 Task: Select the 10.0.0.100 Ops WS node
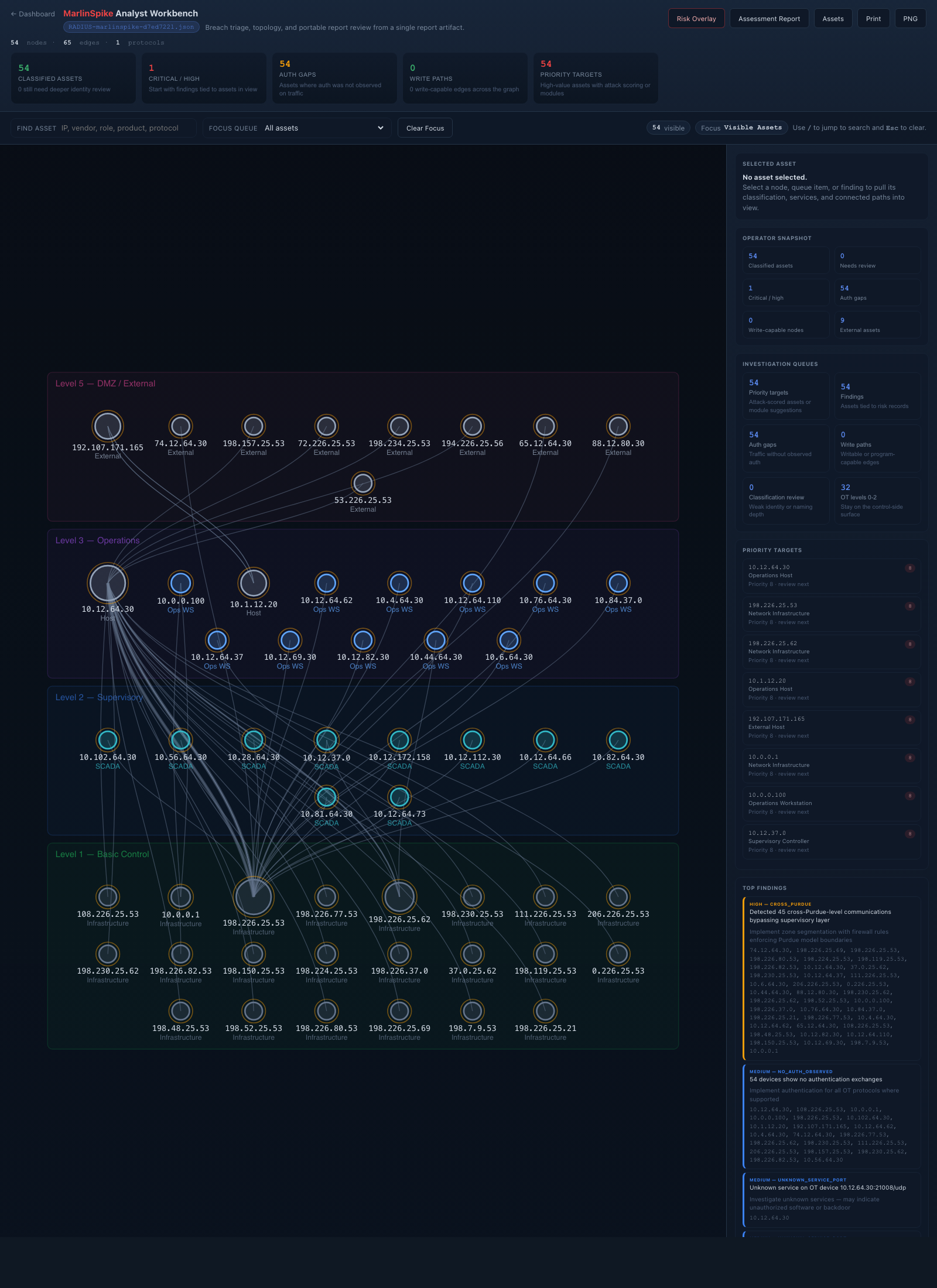[180, 583]
